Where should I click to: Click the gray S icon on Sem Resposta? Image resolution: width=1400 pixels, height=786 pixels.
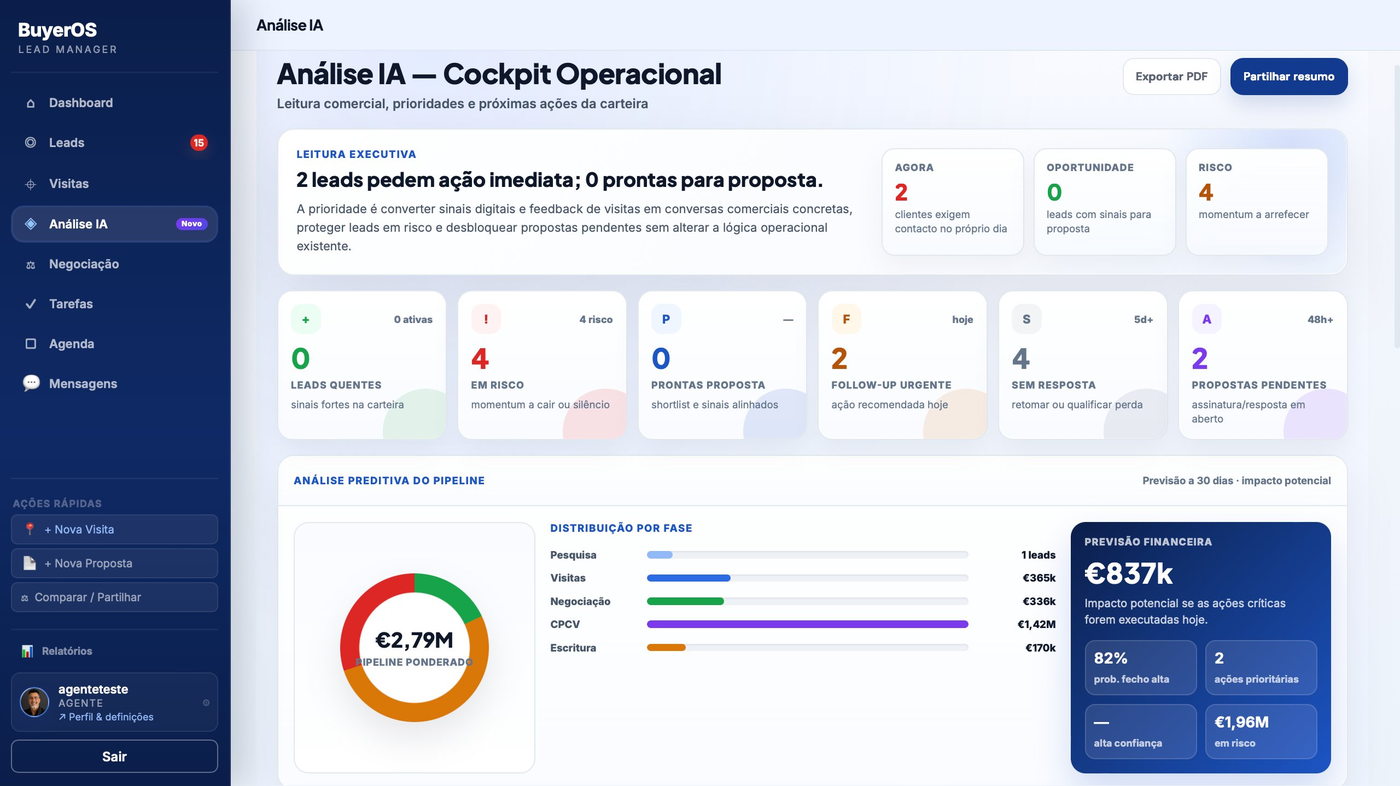tap(1026, 319)
